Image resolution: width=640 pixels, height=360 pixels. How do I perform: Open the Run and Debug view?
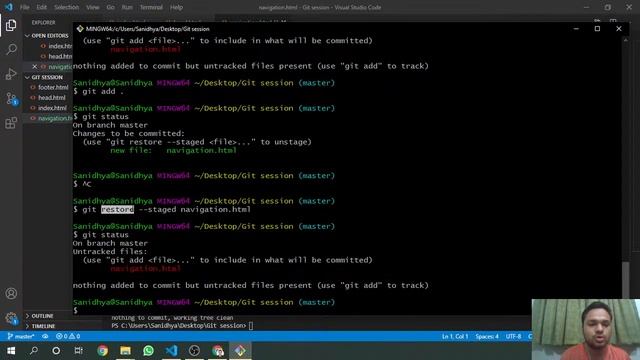11,74
